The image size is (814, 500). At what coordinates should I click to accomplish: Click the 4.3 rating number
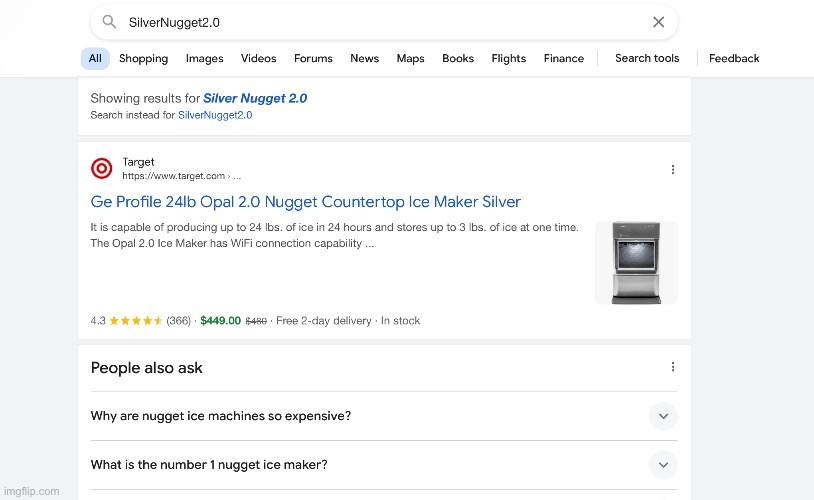coord(98,321)
